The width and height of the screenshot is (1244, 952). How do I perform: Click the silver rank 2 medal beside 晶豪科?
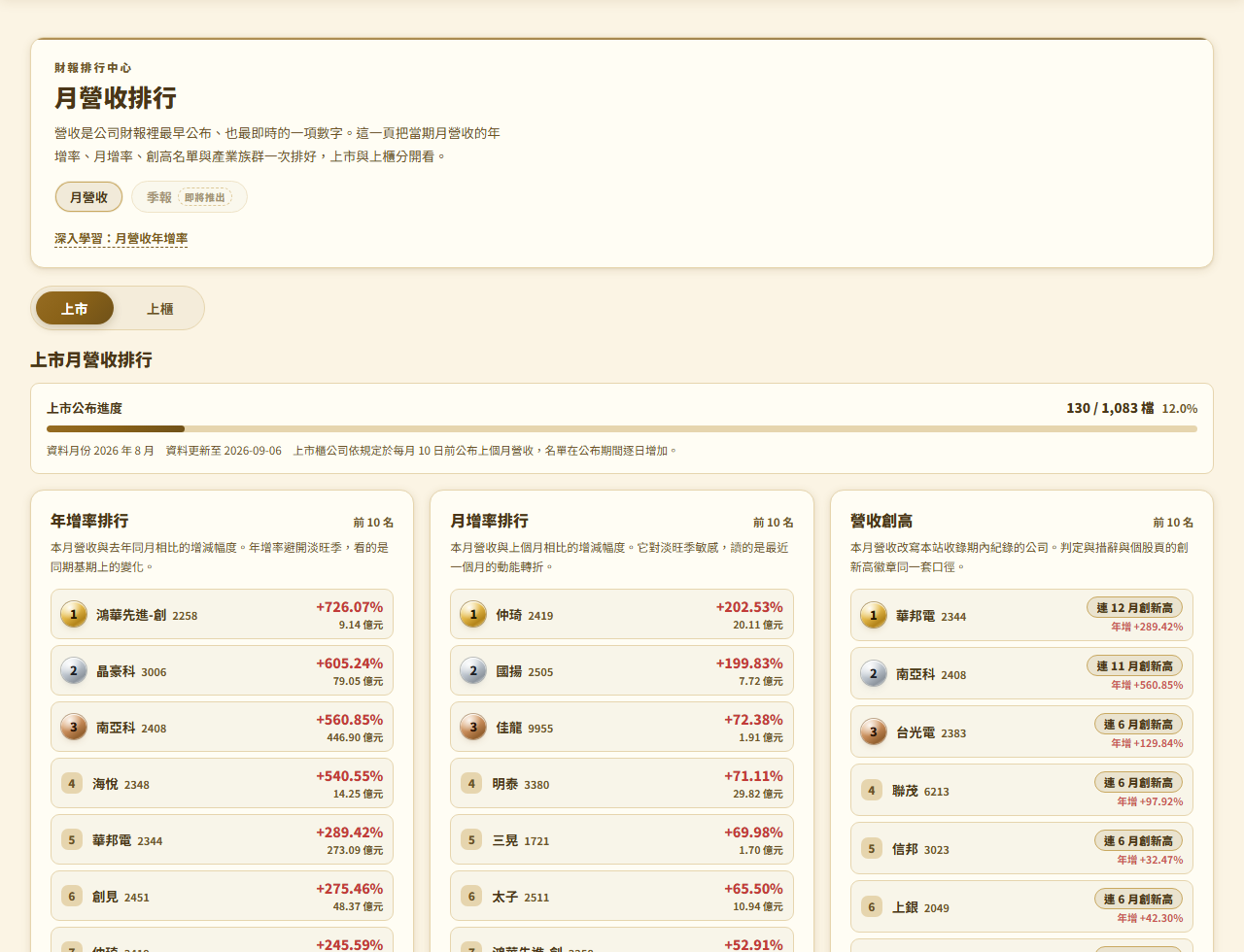(74, 670)
